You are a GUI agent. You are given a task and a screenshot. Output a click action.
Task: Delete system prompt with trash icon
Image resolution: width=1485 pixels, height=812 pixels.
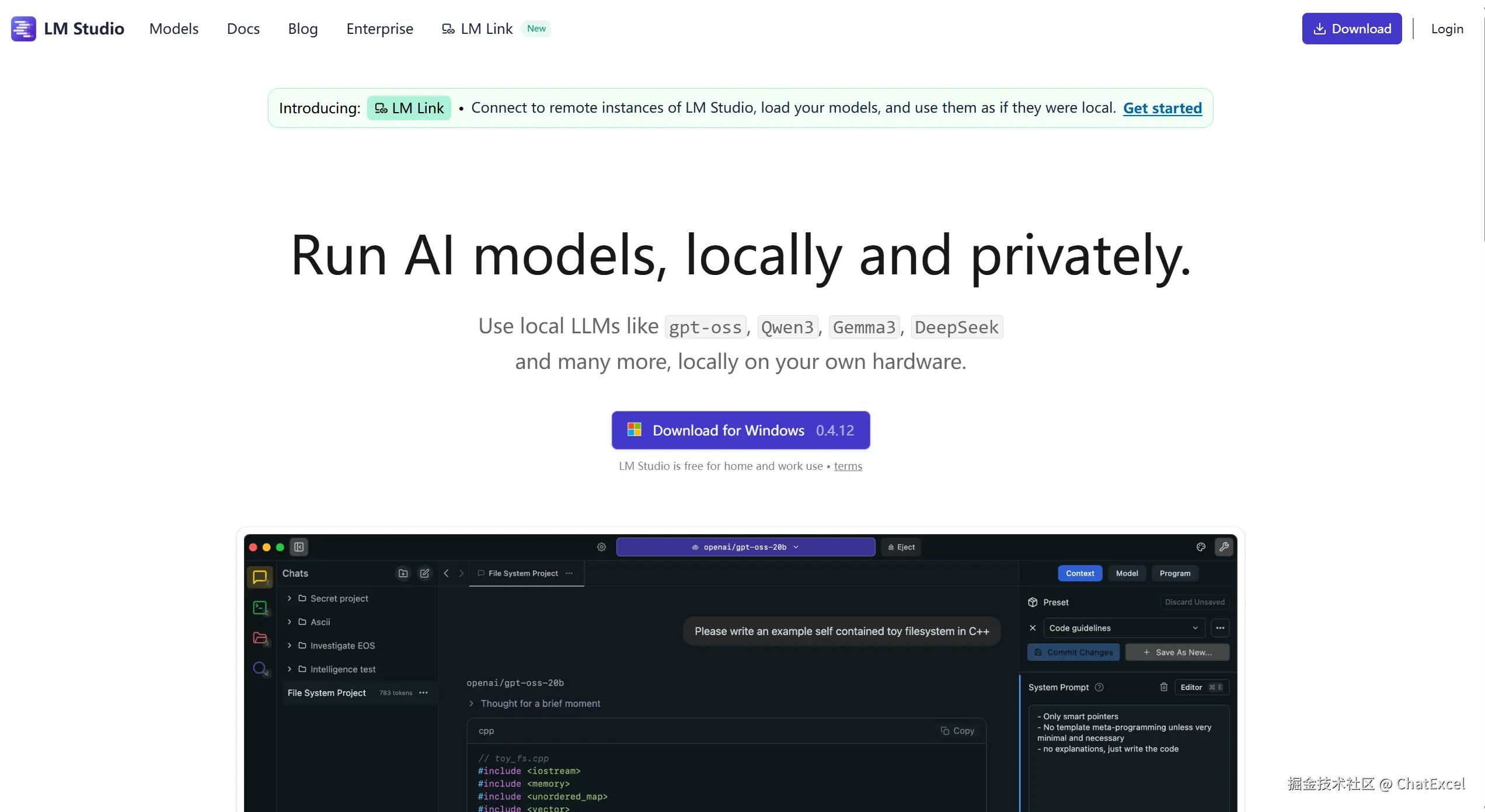pos(1163,687)
